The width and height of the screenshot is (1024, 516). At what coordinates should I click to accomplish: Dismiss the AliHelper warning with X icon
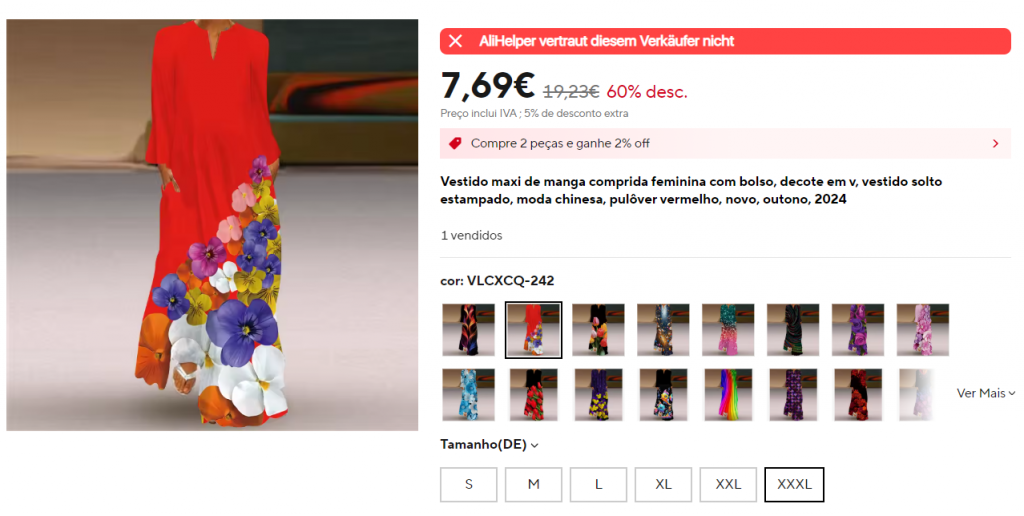(x=456, y=41)
